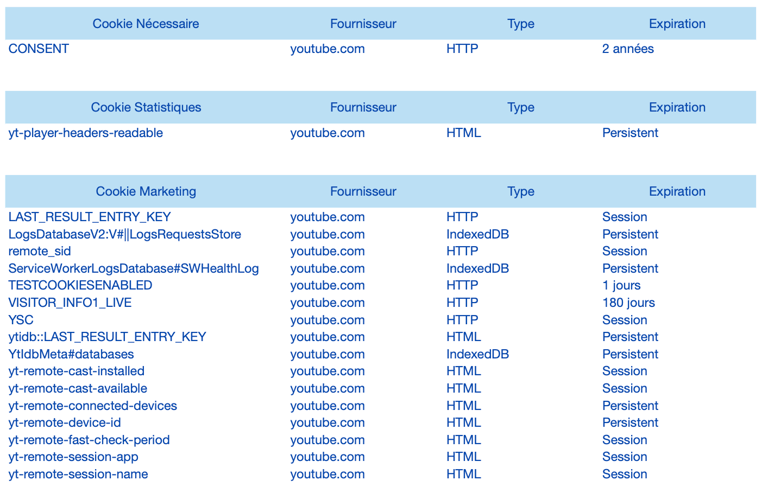Click the '180 jours' expiration value
Screen dimensions: 768x489
629,303
